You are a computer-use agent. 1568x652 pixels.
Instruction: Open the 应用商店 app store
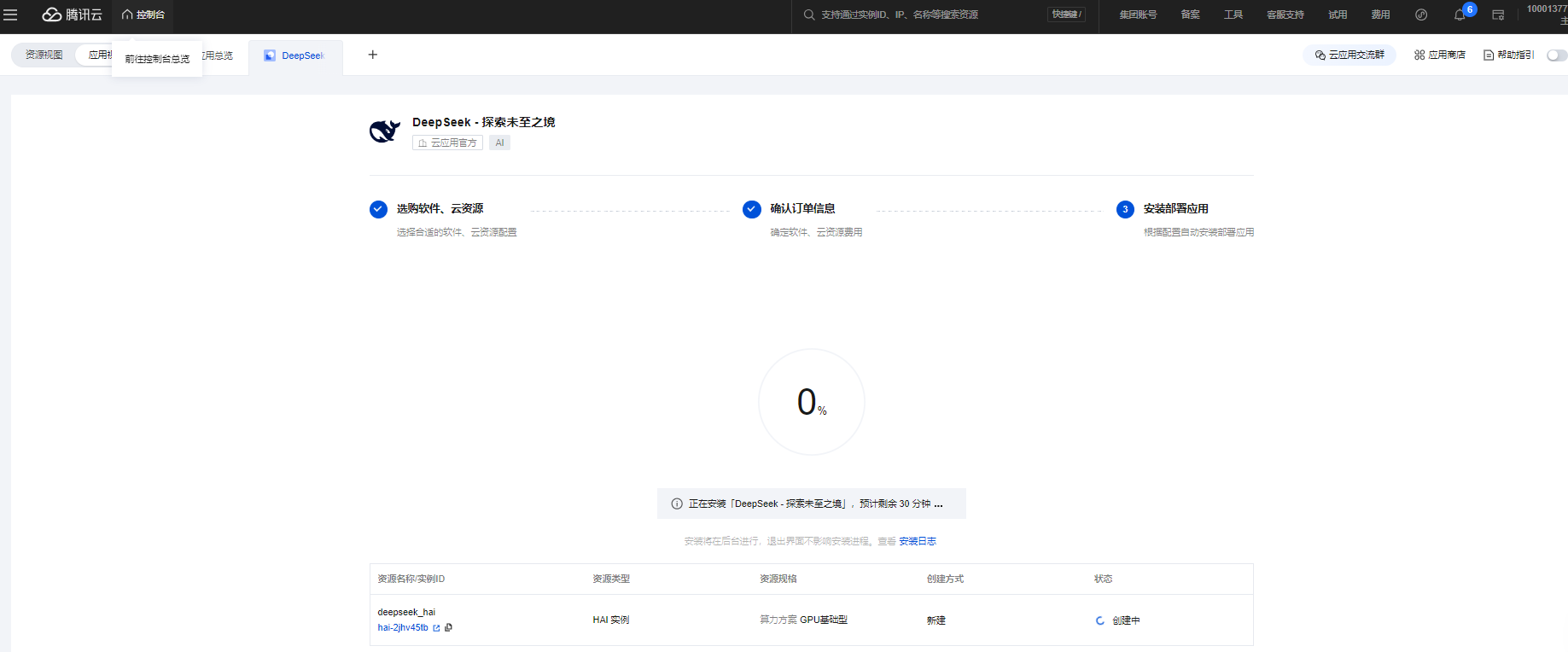[x=1440, y=55]
